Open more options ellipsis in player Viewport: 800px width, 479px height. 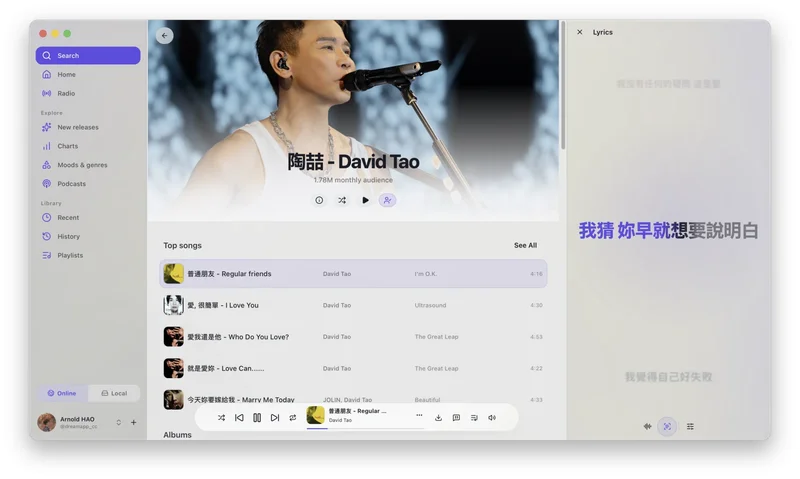[419, 415]
